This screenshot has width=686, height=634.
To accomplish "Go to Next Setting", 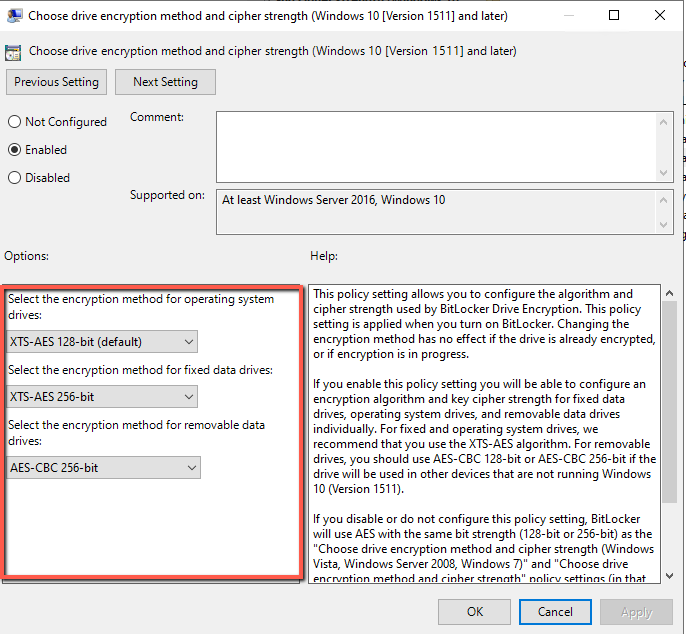I will pos(165,82).
